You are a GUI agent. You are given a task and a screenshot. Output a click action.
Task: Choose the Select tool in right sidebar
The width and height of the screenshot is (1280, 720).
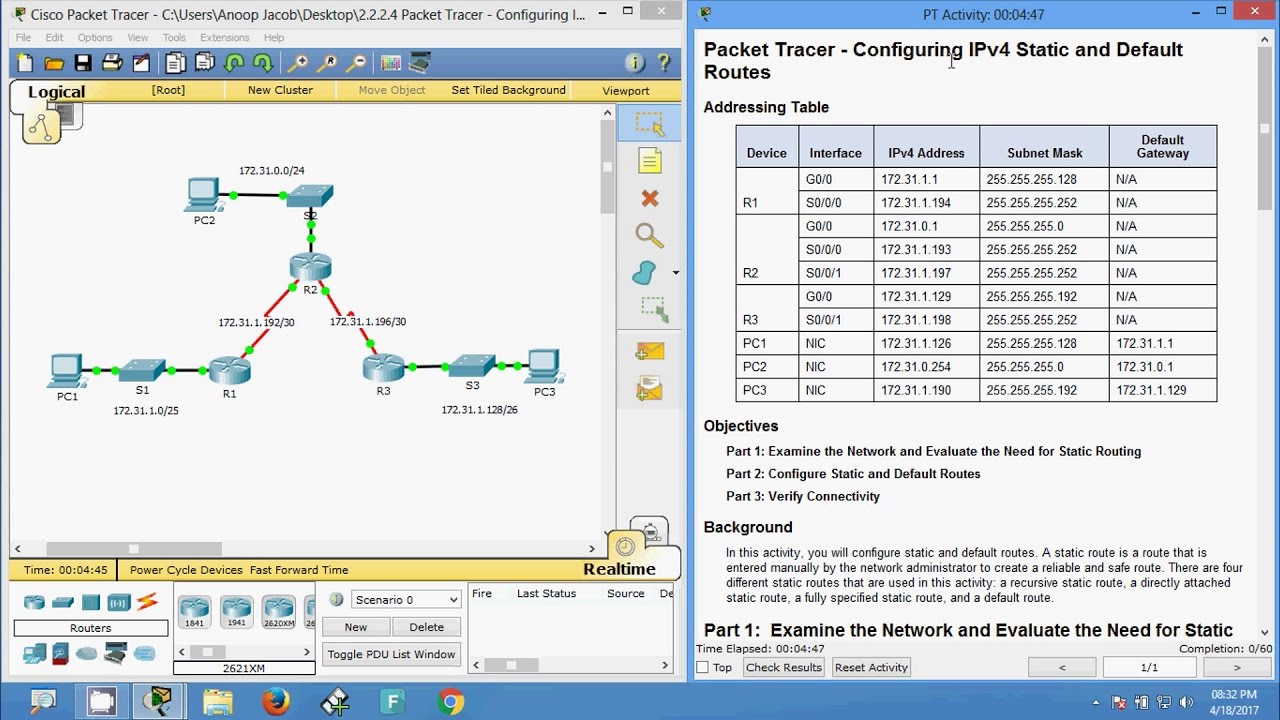tap(650, 124)
